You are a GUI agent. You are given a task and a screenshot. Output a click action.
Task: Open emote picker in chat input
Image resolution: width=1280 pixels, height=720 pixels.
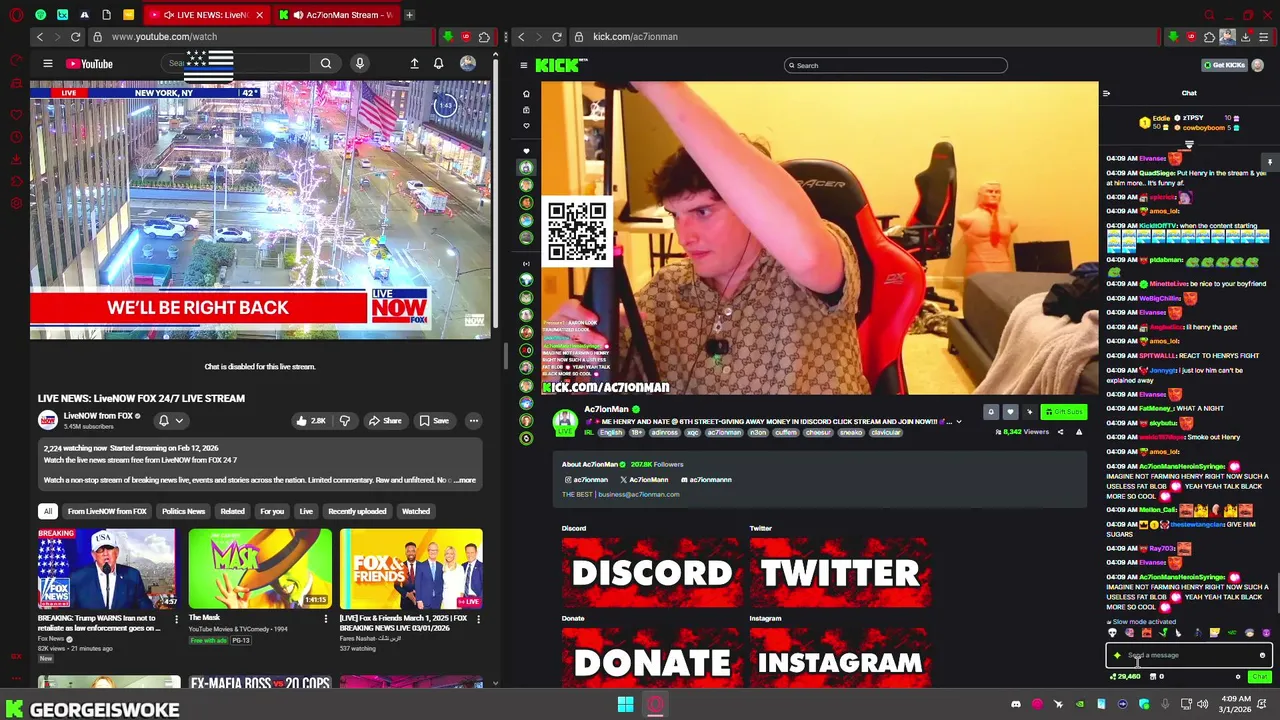point(1262,656)
